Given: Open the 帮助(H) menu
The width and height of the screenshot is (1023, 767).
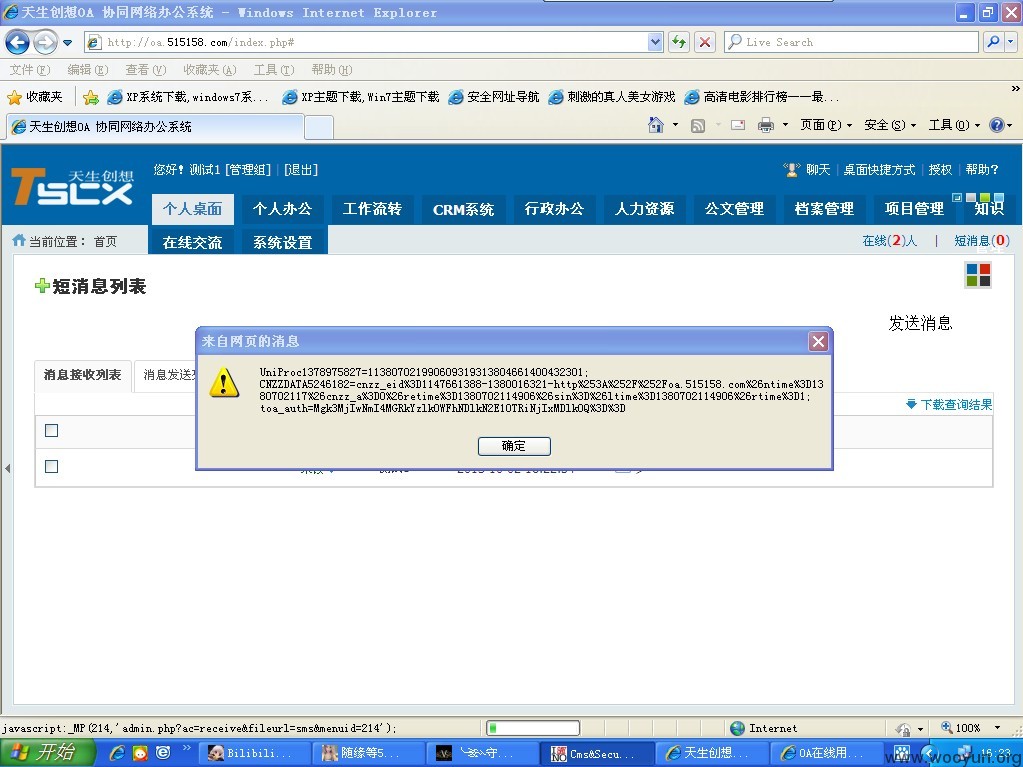Looking at the screenshot, I should pos(331,70).
